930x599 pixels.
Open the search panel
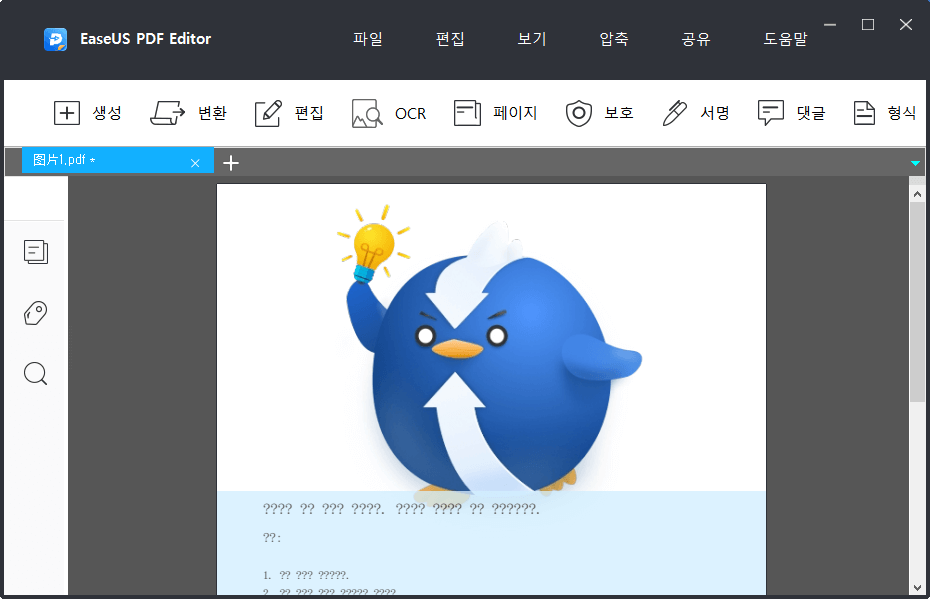point(35,373)
